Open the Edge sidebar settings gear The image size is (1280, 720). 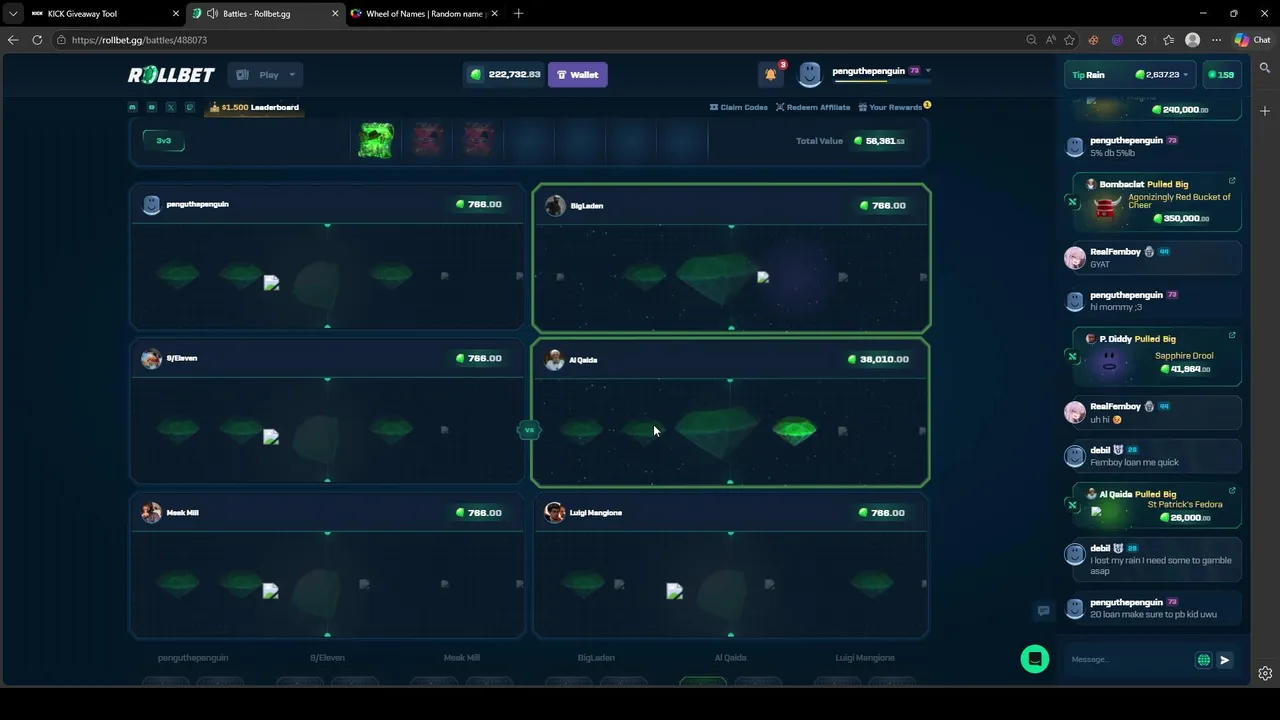pyautogui.click(x=1265, y=673)
